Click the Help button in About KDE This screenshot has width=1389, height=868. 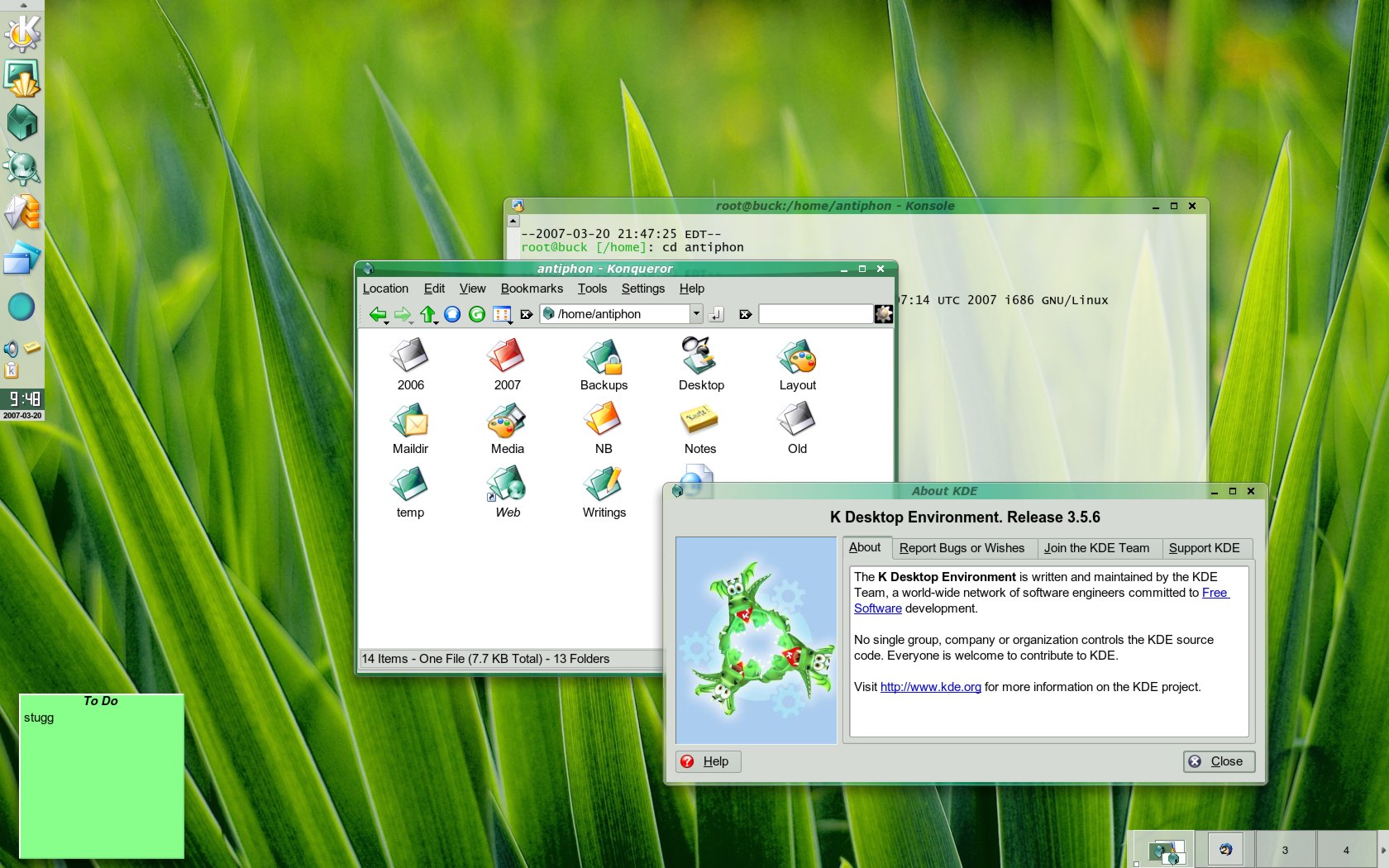tap(709, 761)
